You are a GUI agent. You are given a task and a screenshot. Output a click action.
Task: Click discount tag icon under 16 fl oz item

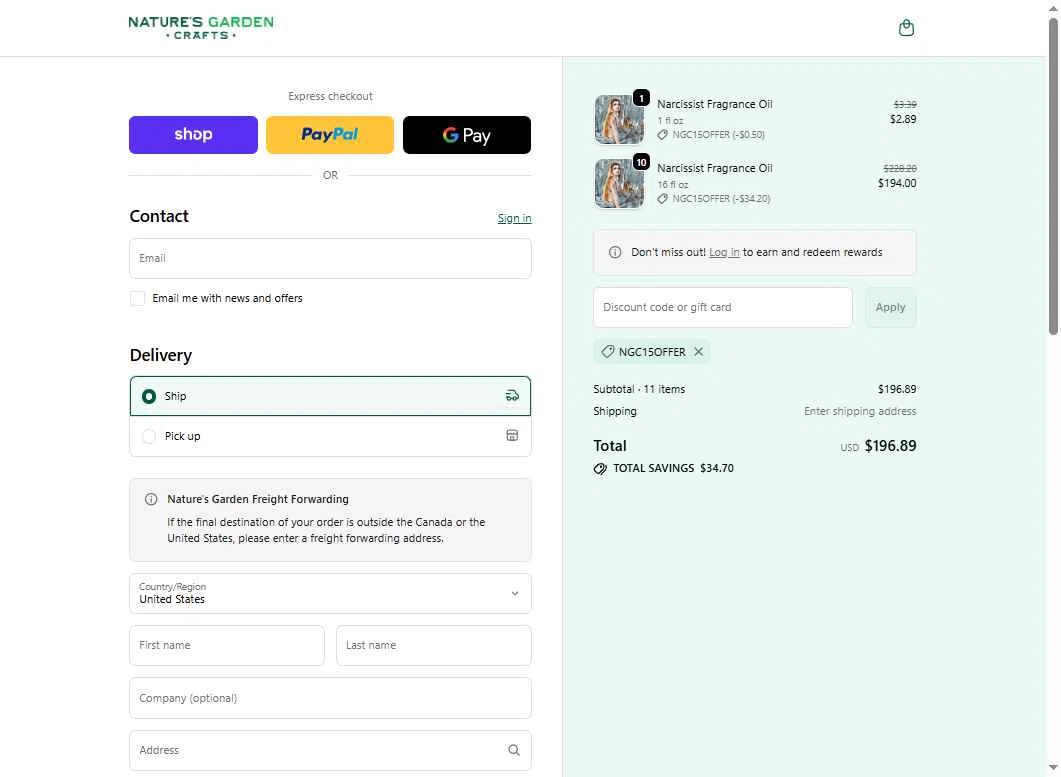pyautogui.click(x=662, y=198)
